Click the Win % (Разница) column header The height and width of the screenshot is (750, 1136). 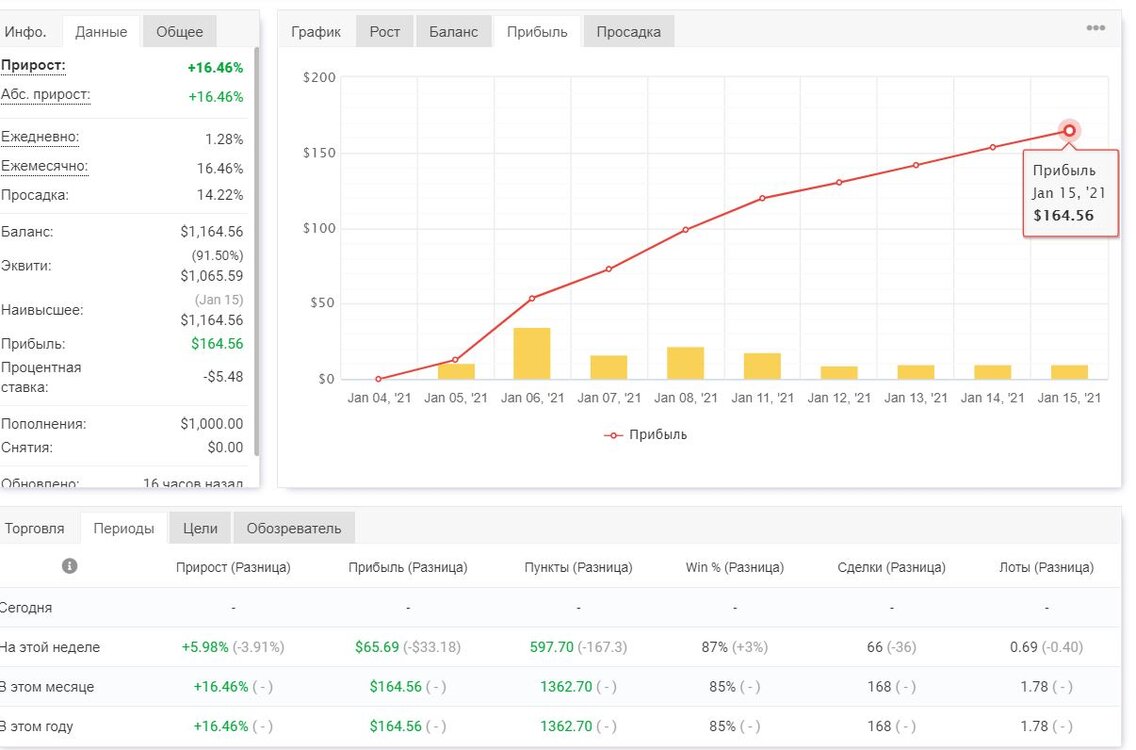(735, 567)
